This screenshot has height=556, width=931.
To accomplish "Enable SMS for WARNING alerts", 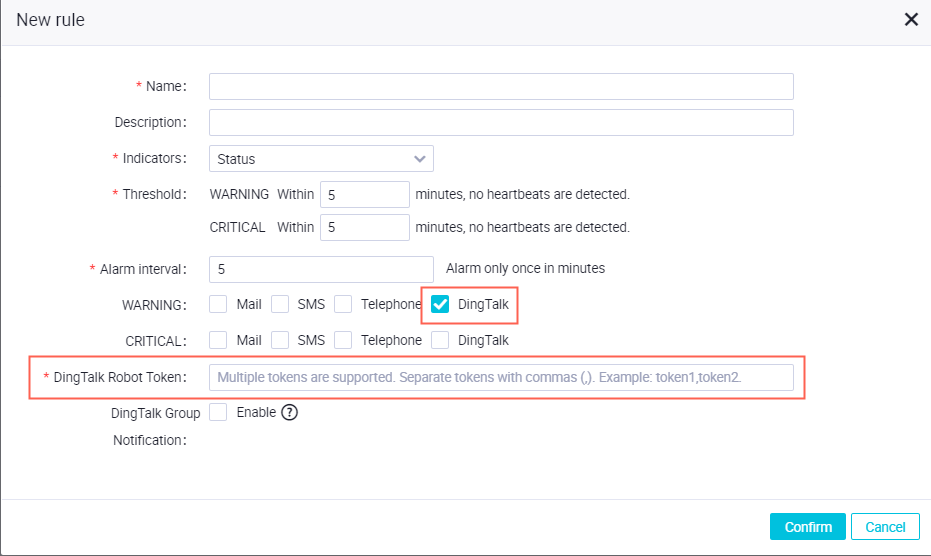I will tap(280, 304).
